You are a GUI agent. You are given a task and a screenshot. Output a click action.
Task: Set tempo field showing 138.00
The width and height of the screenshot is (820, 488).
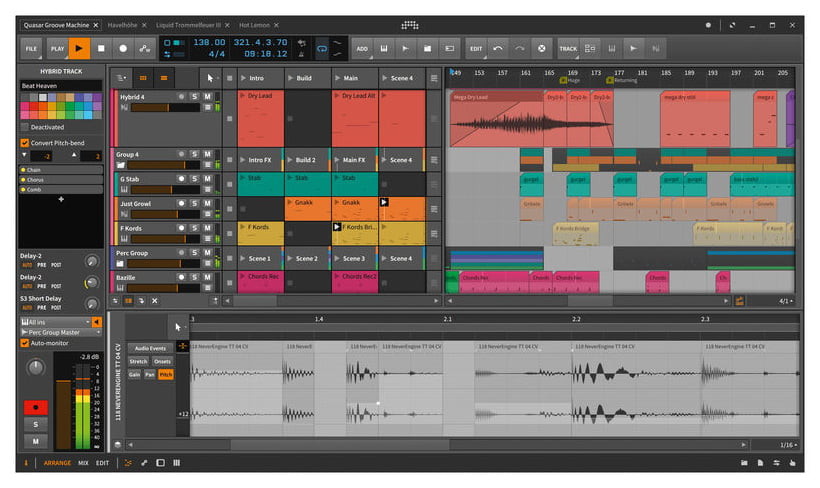209,42
